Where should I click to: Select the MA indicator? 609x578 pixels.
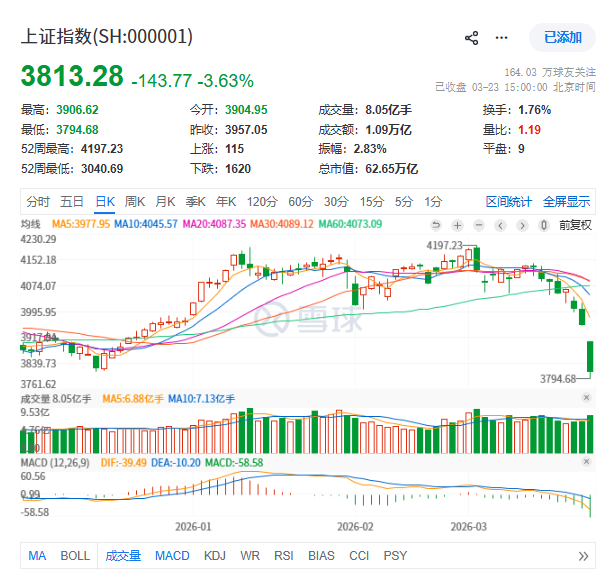click(x=37, y=555)
